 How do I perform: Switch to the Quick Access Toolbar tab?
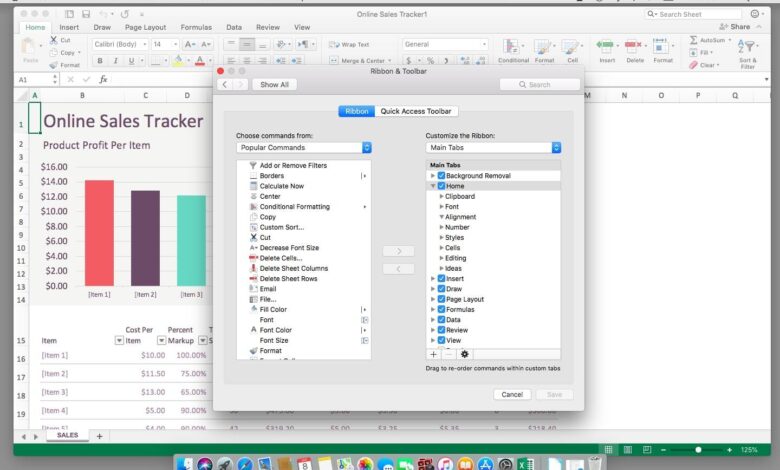416,111
